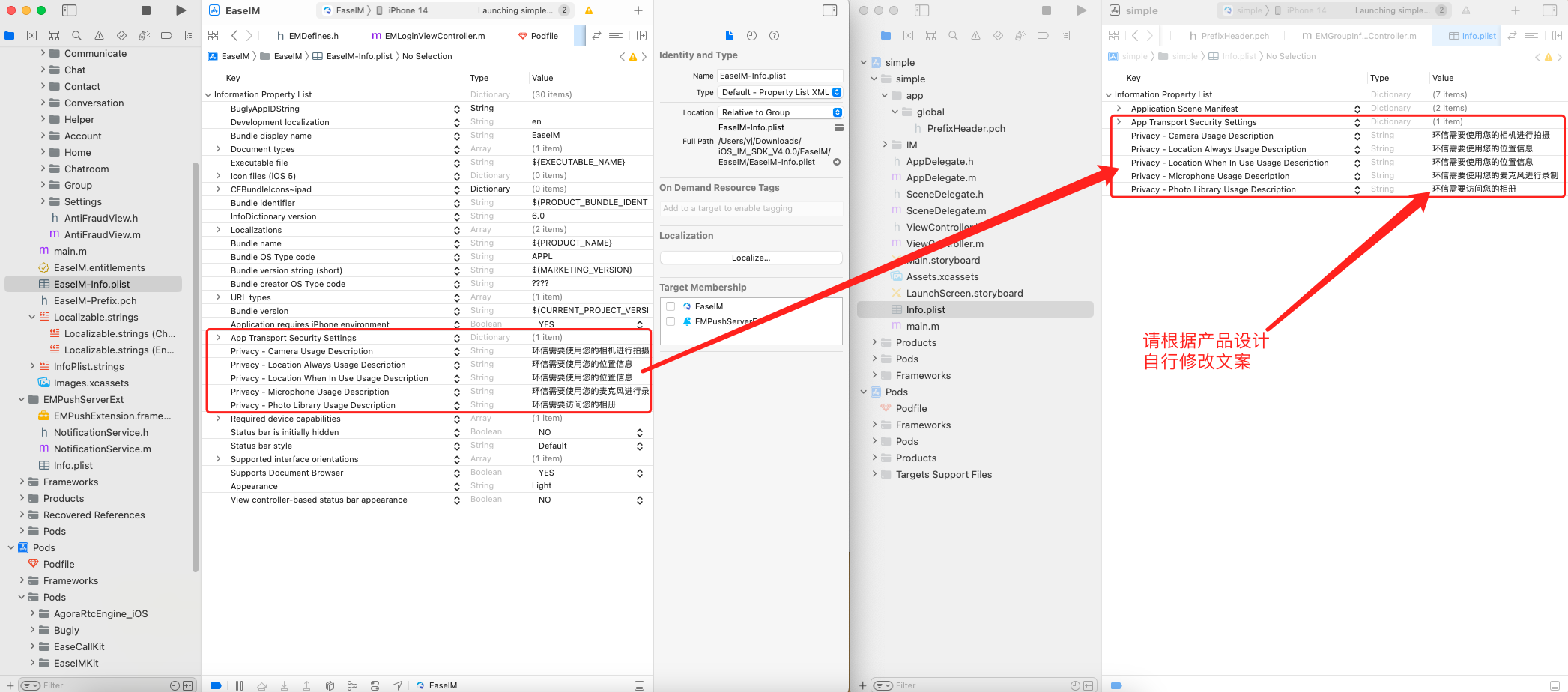Toggle the debug area visibility in EaseIM window
The image size is (1568, 692).
[639, 685]
